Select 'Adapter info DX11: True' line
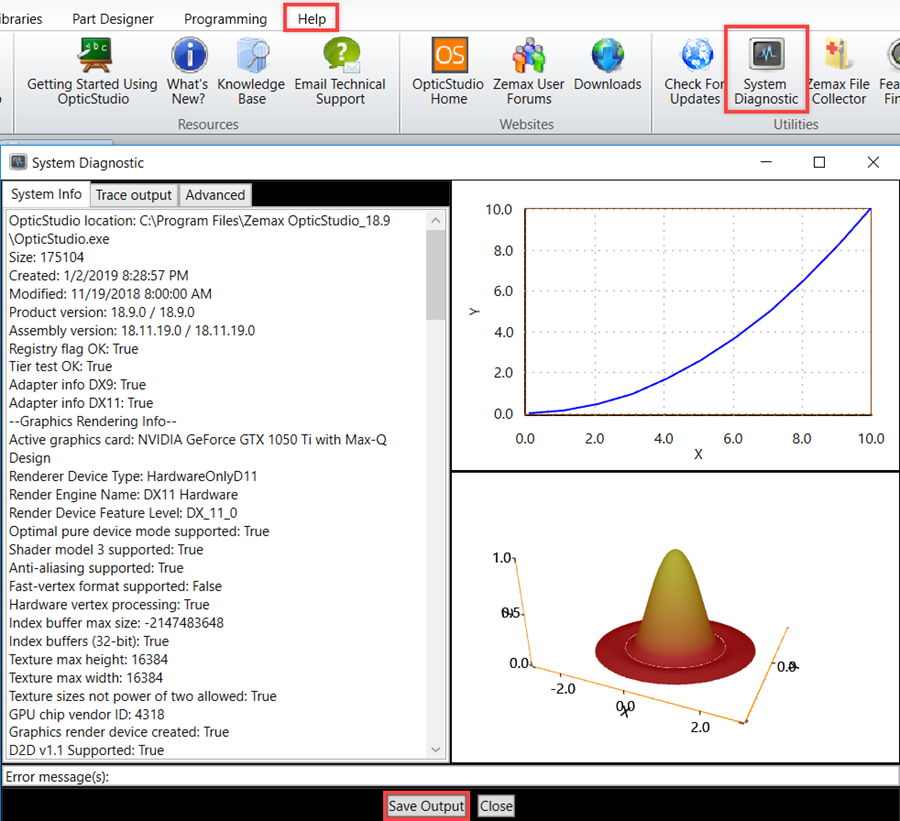This screenshot has width=900, height=821. pos(81,403)
